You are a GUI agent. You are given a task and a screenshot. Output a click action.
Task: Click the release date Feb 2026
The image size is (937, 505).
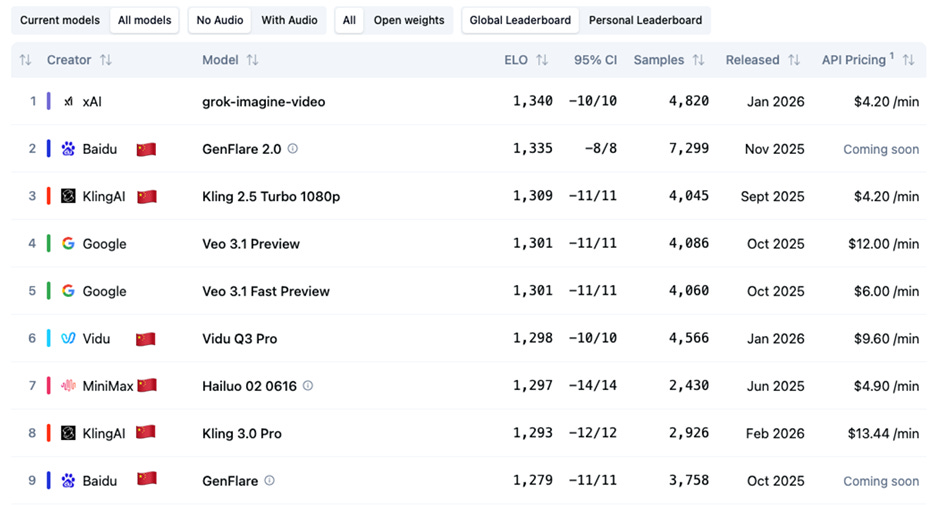coord(775,433)
